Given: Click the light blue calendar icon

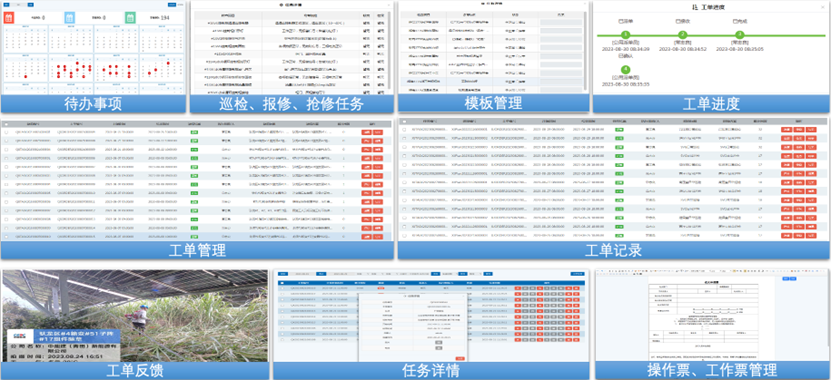Looking at the screenshot, I should 70,17.
